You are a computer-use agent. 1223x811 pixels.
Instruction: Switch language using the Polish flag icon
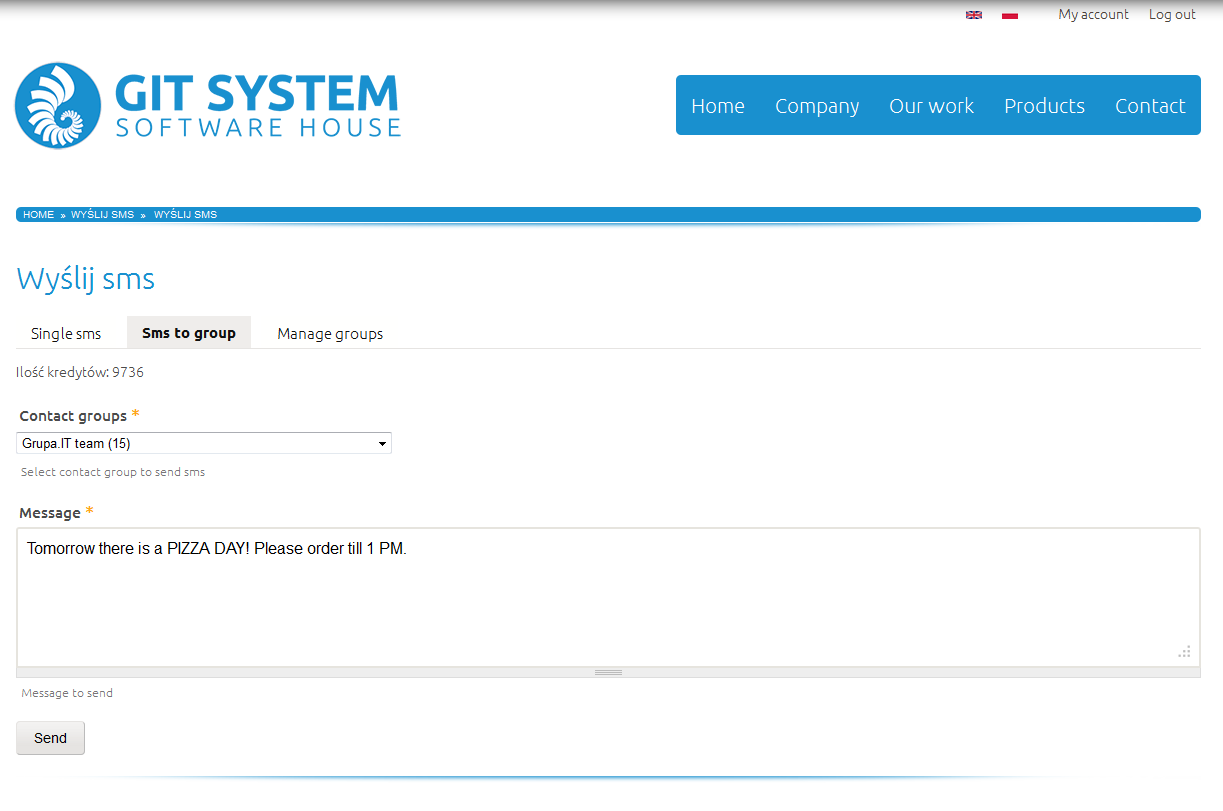[x=1009, y=15]
